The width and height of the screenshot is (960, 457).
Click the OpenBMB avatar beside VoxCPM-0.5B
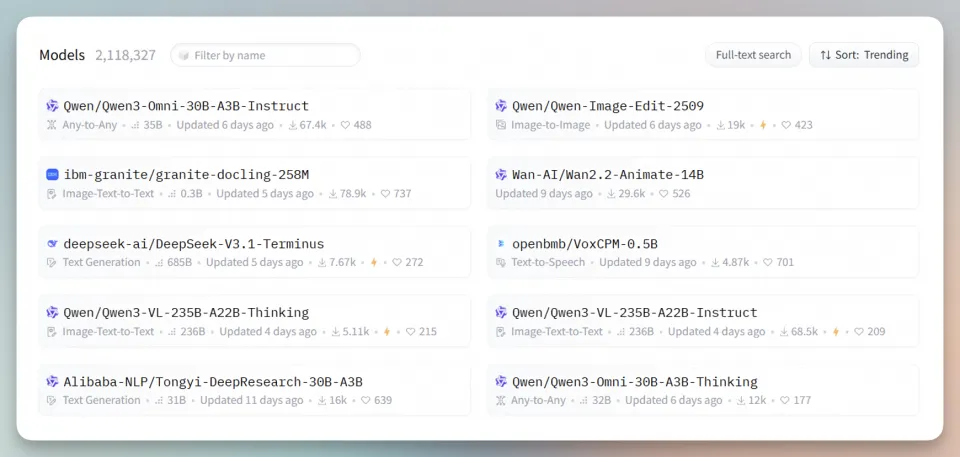click(x=501, y=244)
